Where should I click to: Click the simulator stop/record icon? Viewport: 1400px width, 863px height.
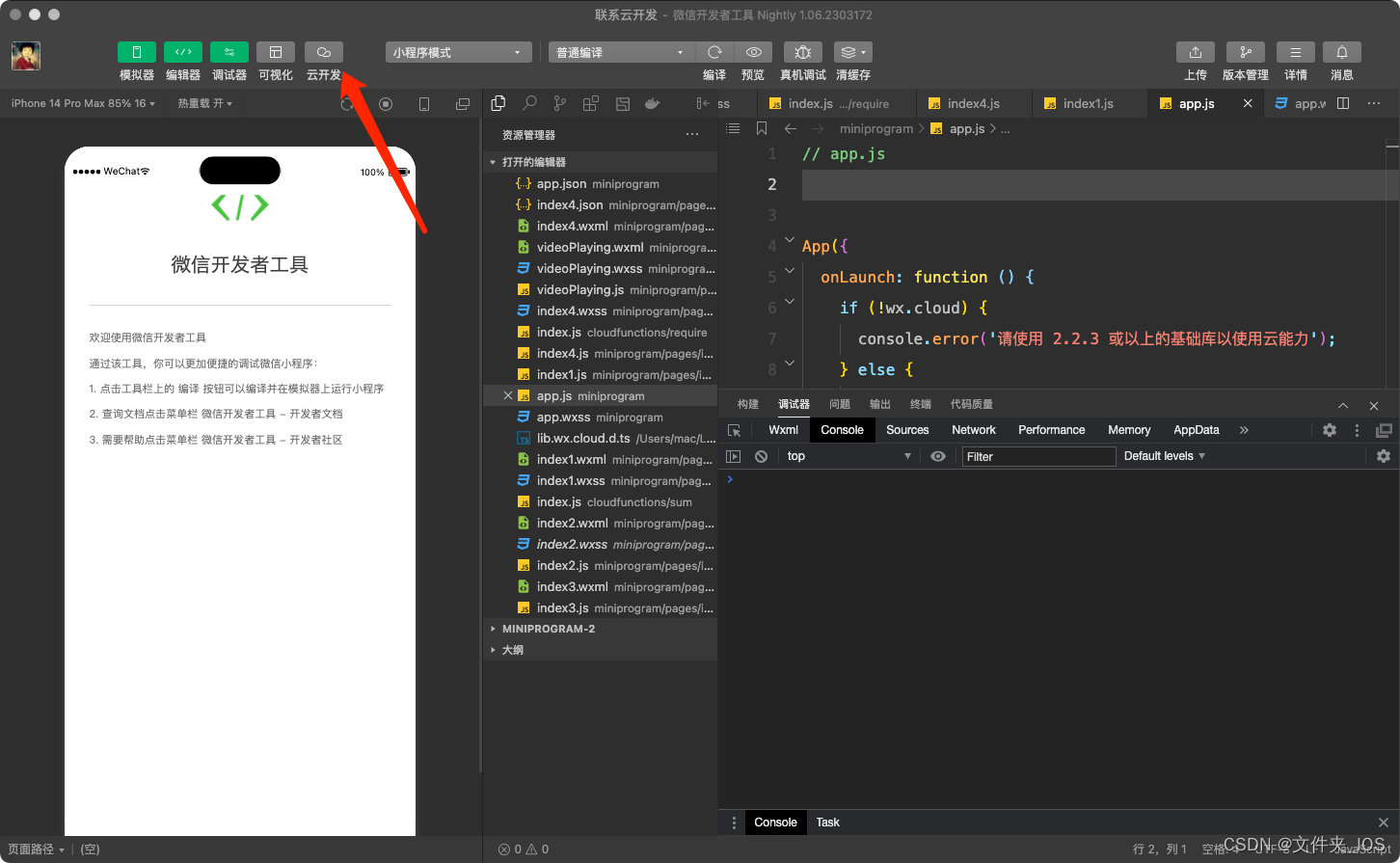pos(386,103)
